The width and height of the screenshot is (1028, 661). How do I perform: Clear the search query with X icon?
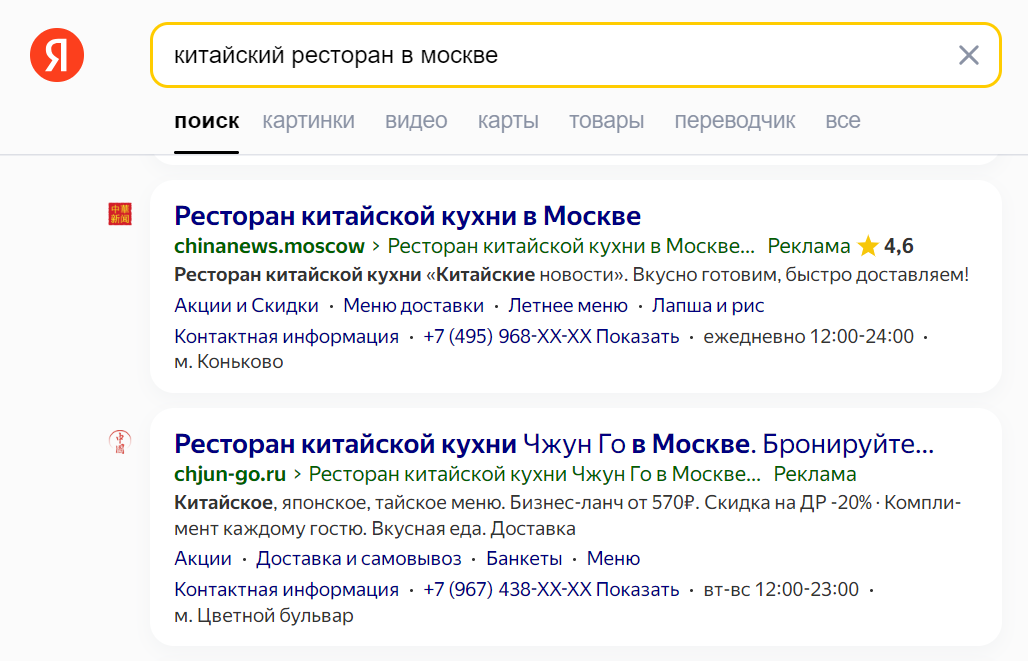pyautogui.click(x=968, y=55)
